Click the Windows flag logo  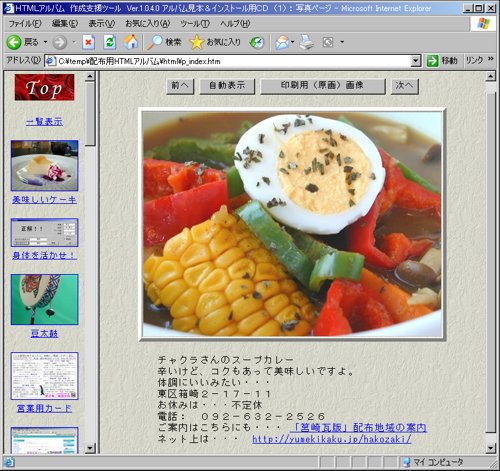pos(483,24)
